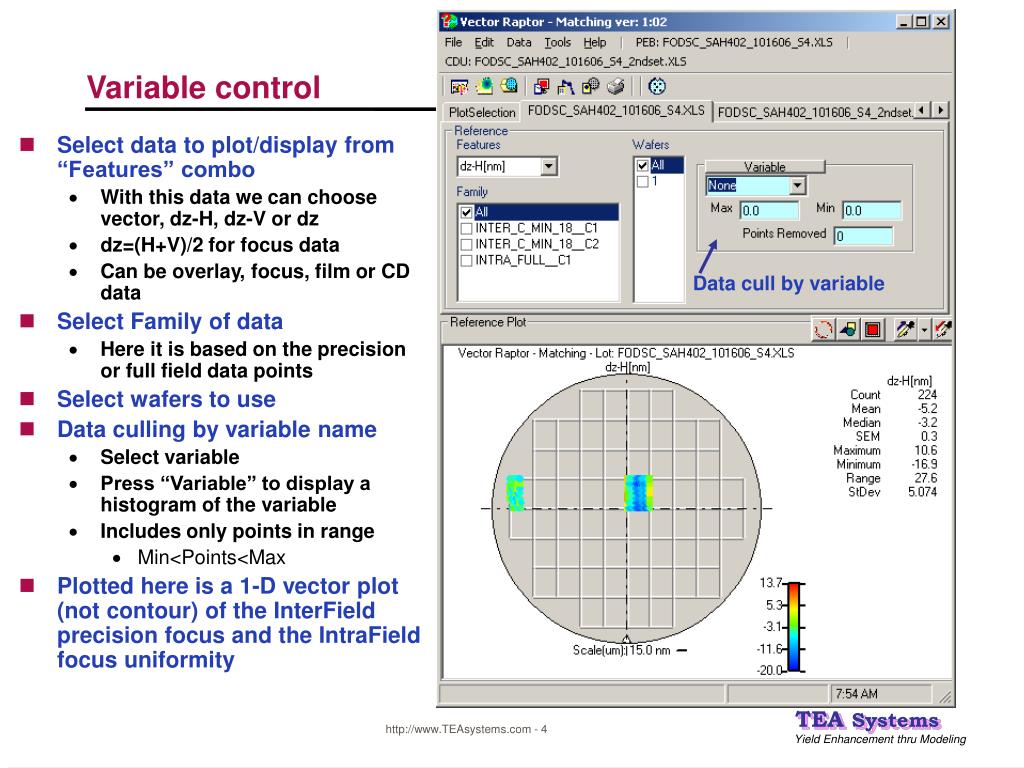Toggle the All checkbox in Family list

466,212
